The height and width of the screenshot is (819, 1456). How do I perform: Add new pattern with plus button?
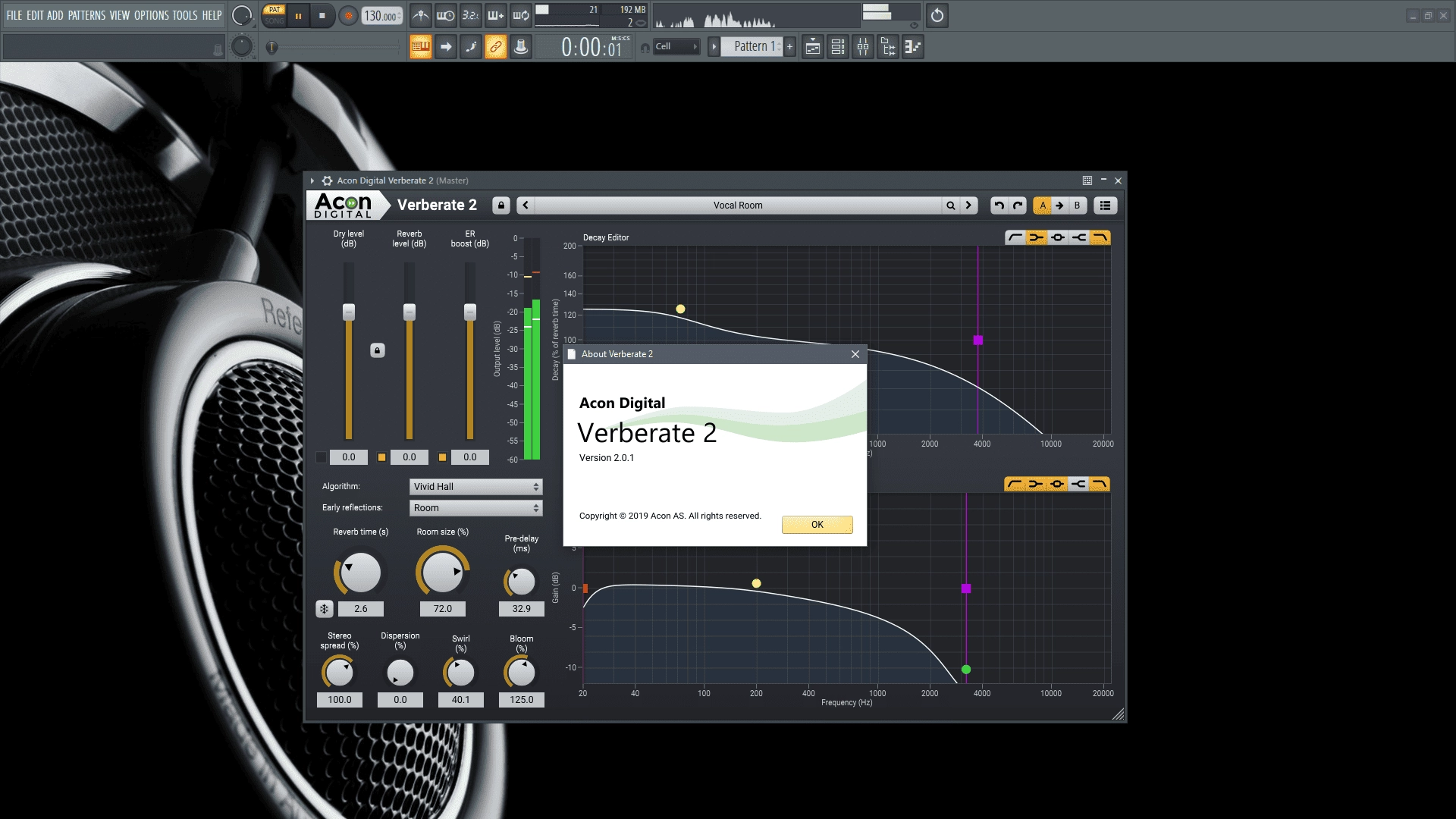[x=789, y=47]
